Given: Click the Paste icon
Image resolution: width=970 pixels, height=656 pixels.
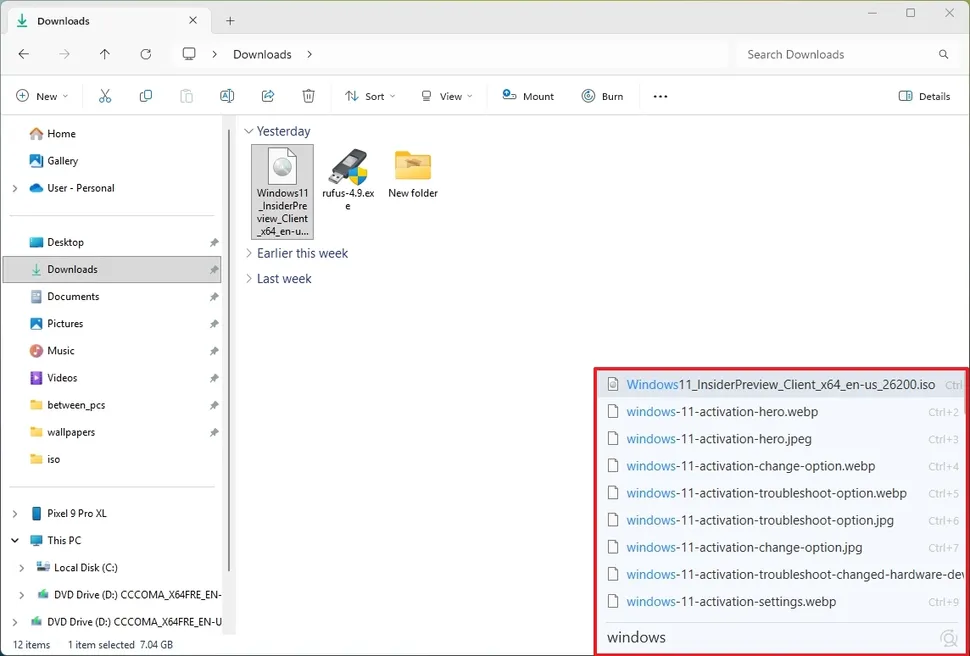Looking at the screenshot, I should (186, 95).
